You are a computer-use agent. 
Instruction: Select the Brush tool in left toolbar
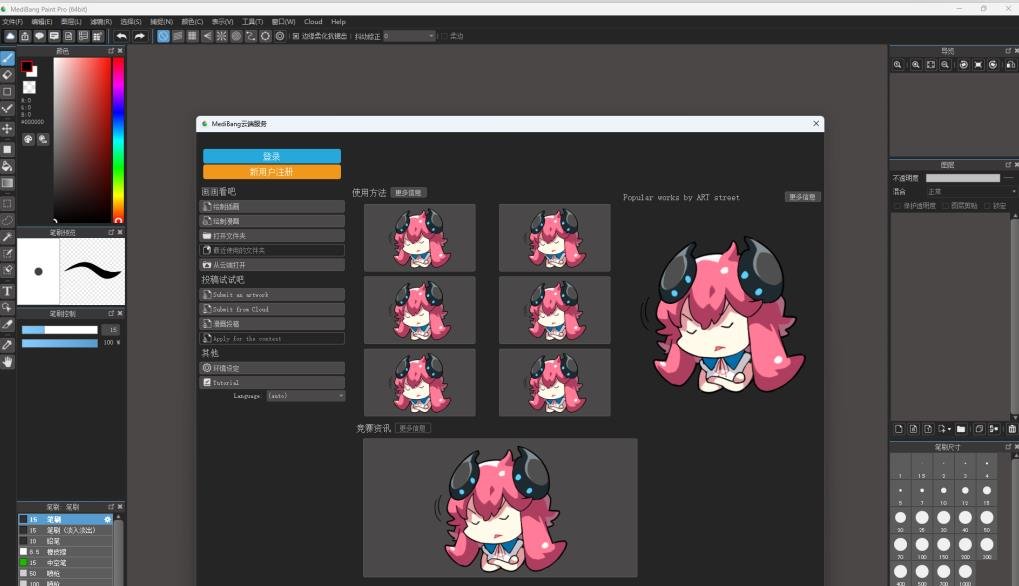(x=7, y=58)
